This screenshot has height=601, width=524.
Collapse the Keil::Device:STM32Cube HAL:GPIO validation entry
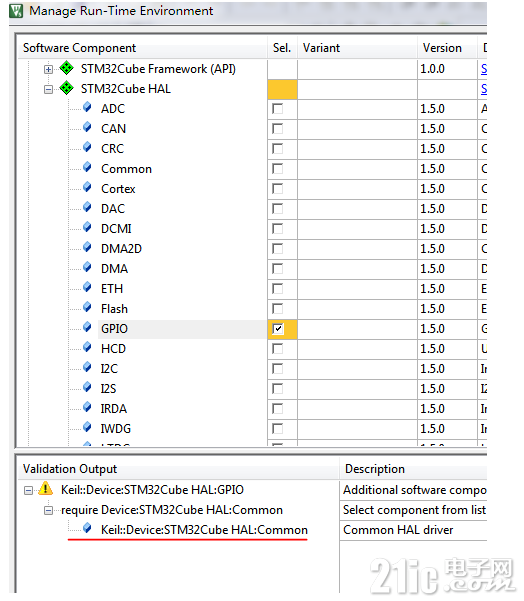[28, 490]
